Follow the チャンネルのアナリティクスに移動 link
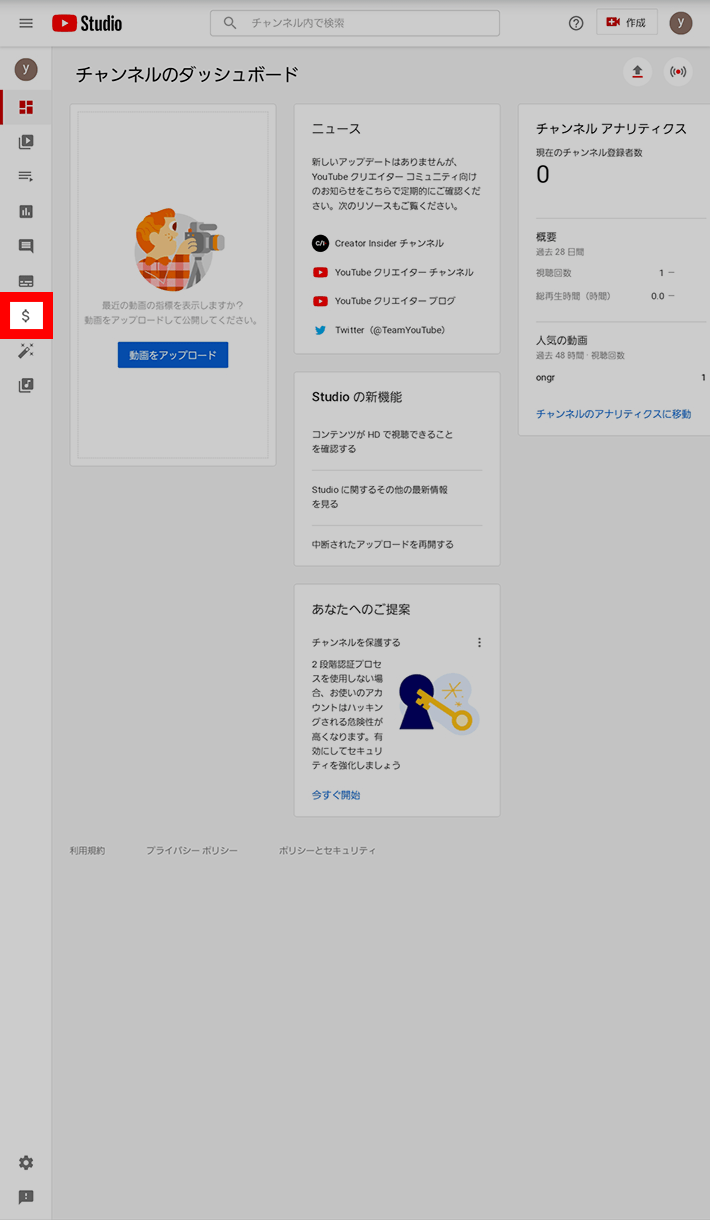The height and width of the screenshot is (1220, 710). pos(613,414)
